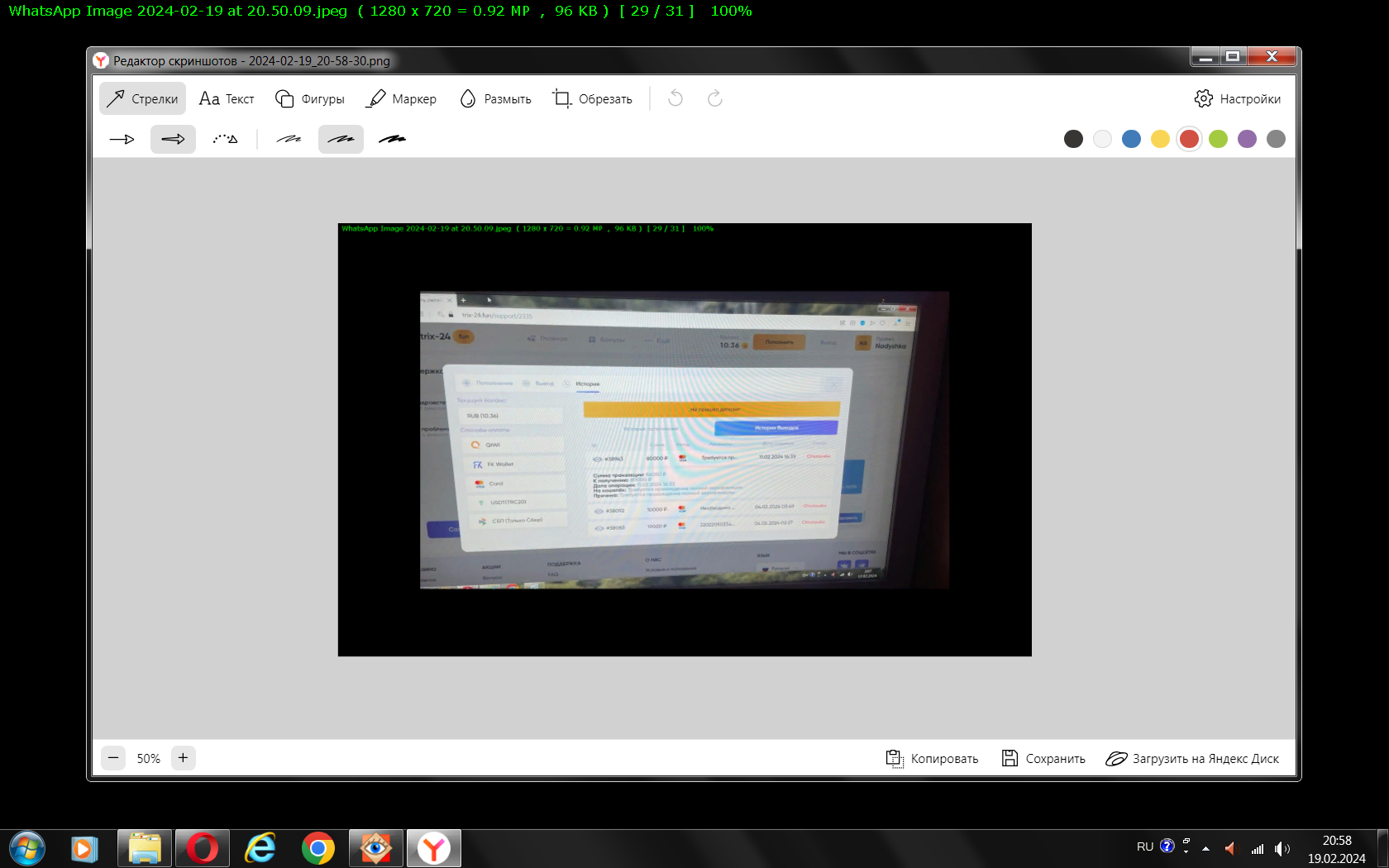Screen dimensions: 1389x868
Task: Select the thick line thickness
Action: 393,139
